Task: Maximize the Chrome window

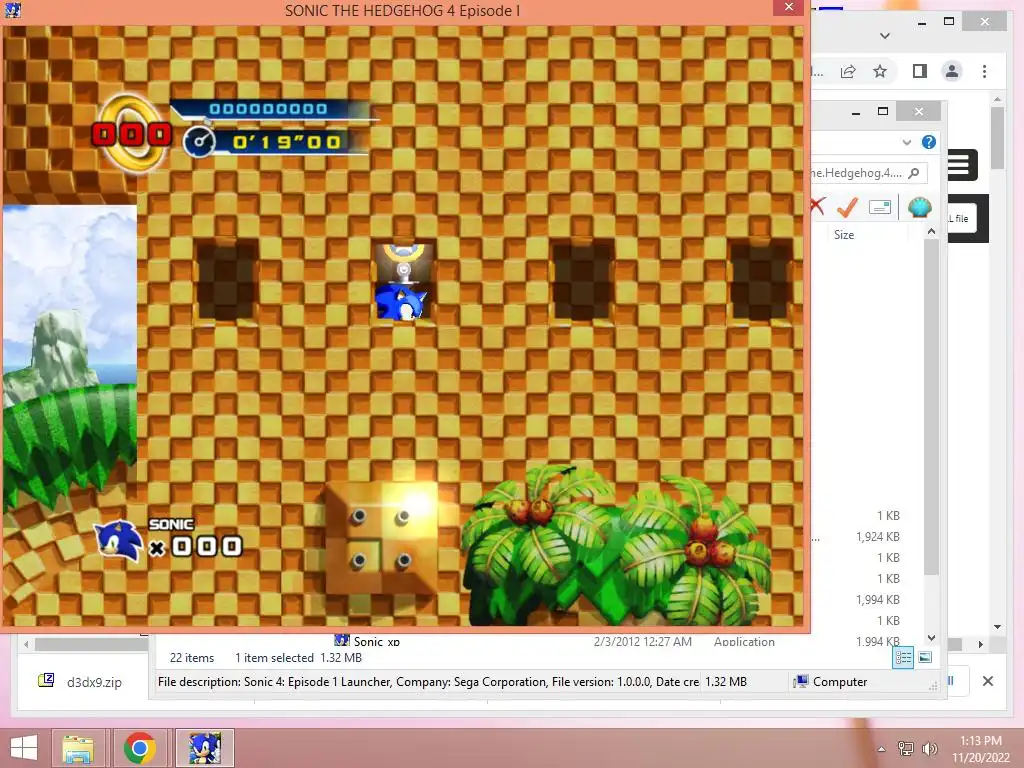Action: point(949,22)
